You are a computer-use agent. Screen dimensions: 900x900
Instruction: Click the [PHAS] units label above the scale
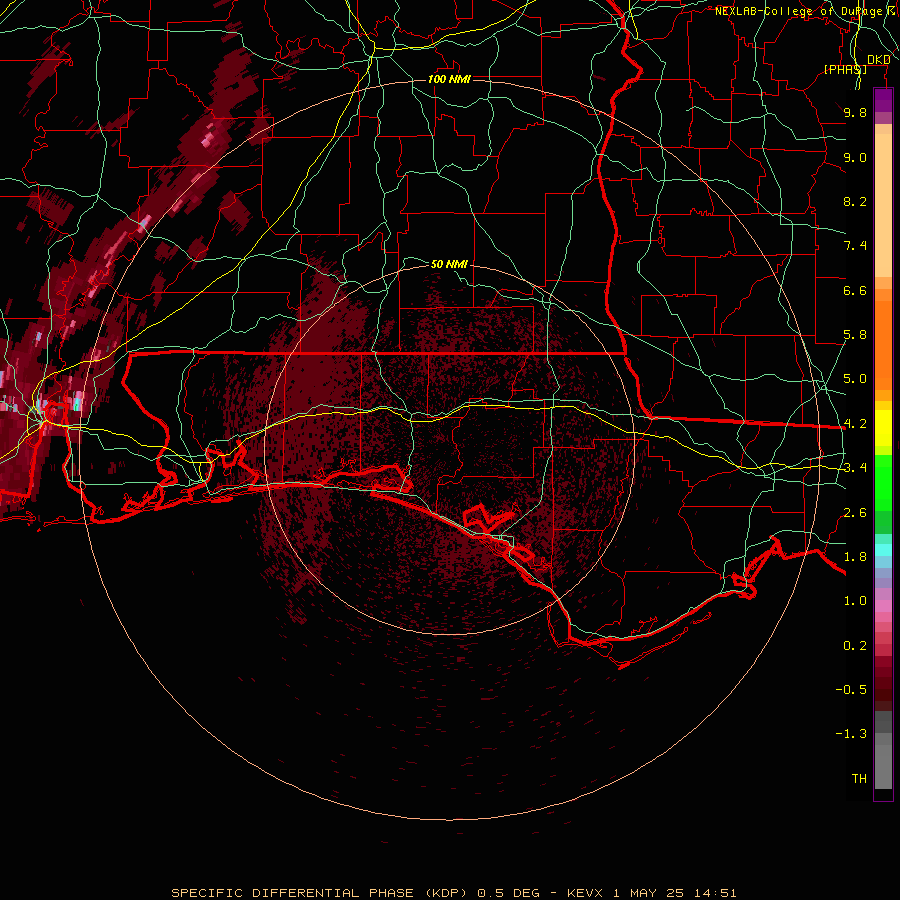click(x=845, y=69)
